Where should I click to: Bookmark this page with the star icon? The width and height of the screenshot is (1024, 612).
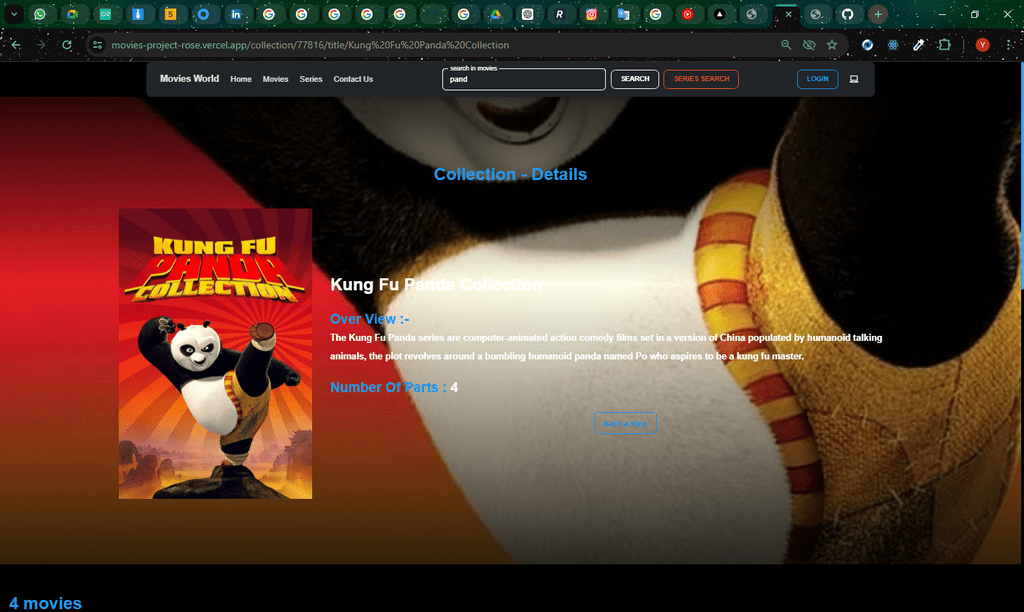(832, 45)
